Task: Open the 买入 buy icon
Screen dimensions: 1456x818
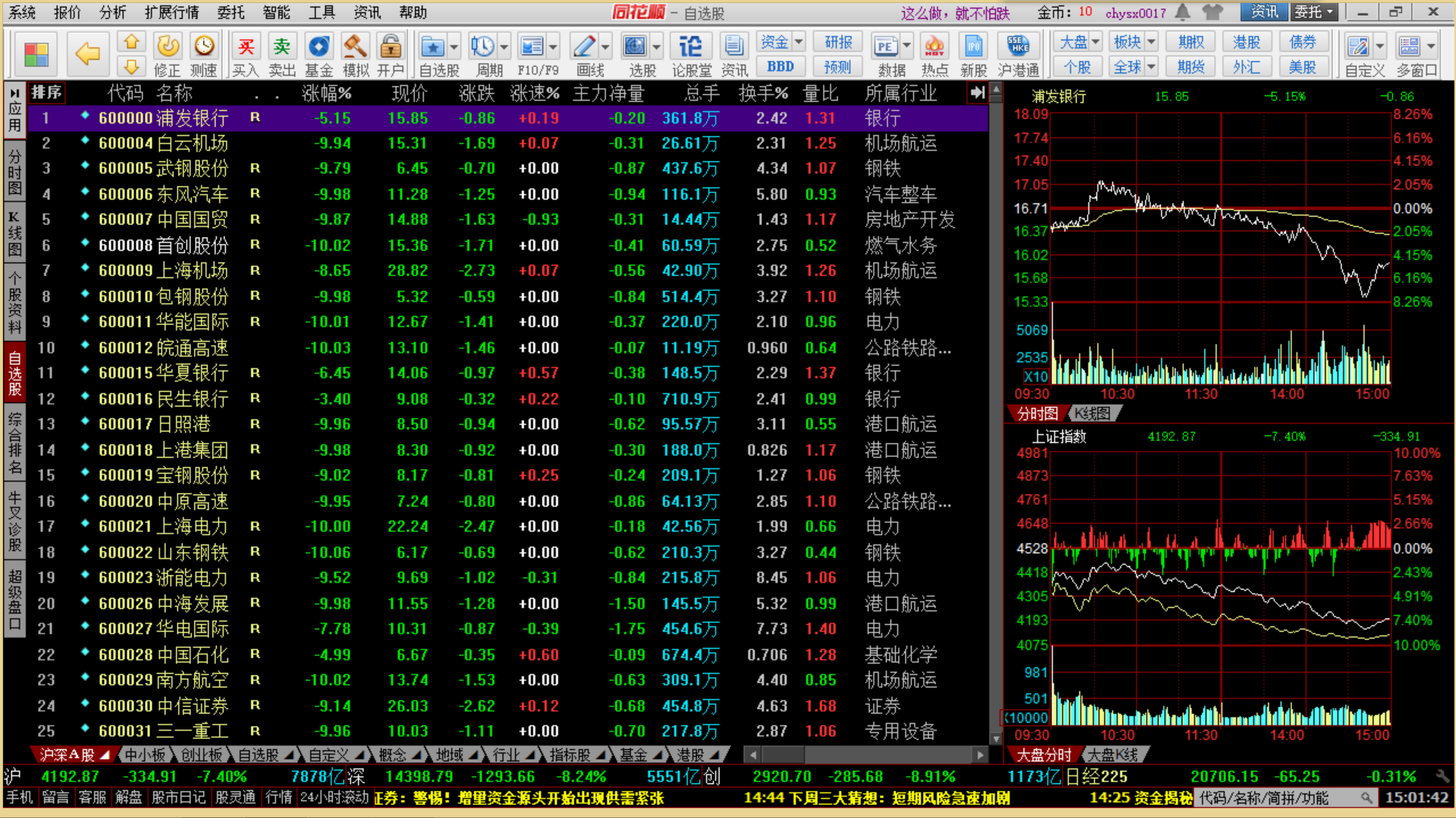Action: pos(246,55)
